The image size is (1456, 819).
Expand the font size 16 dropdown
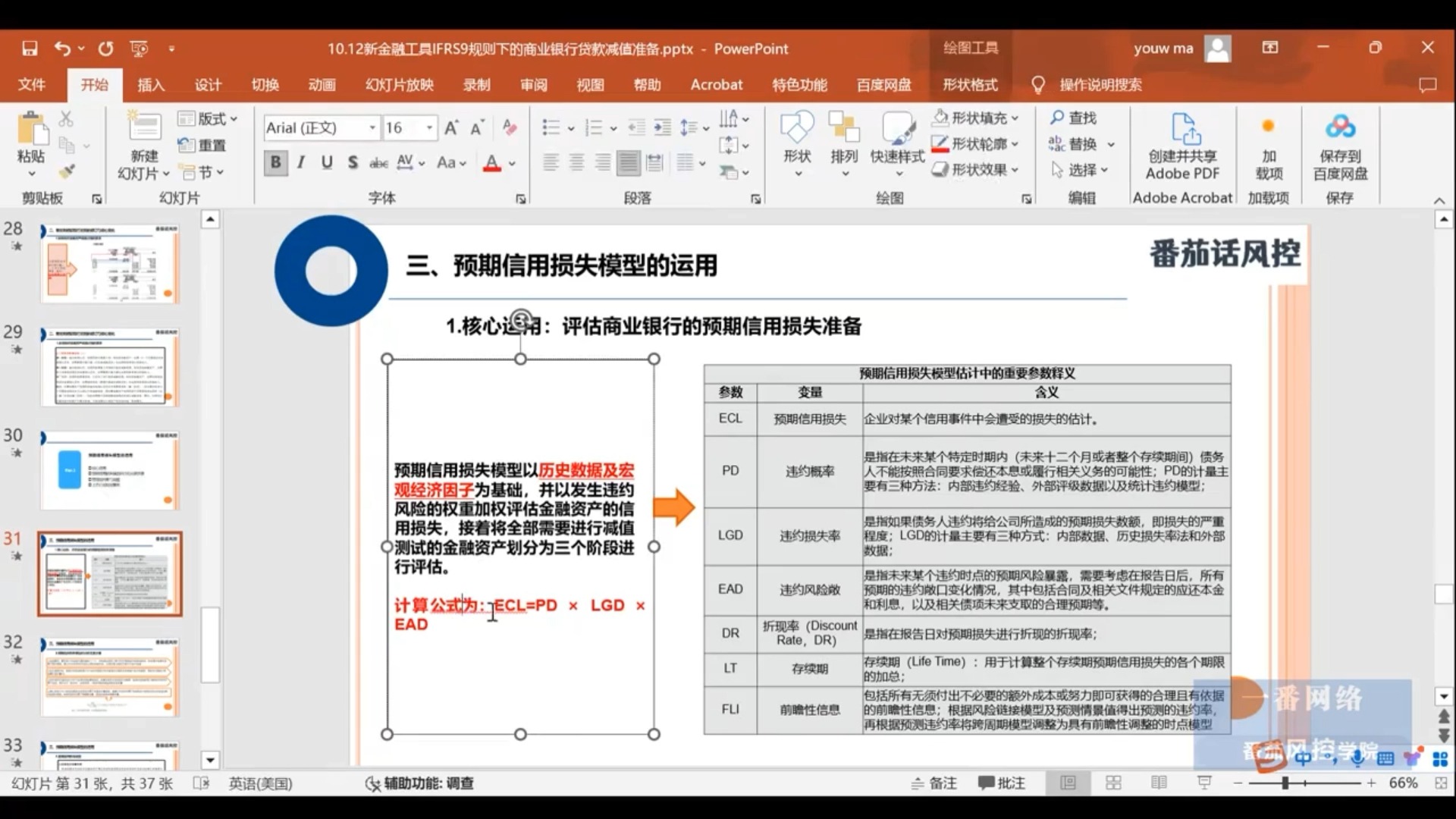point(429,127)
